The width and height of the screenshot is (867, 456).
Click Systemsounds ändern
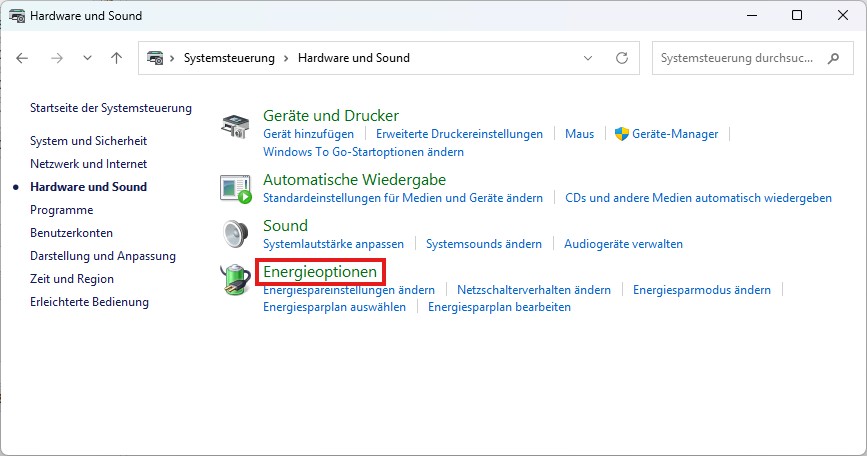484,244
